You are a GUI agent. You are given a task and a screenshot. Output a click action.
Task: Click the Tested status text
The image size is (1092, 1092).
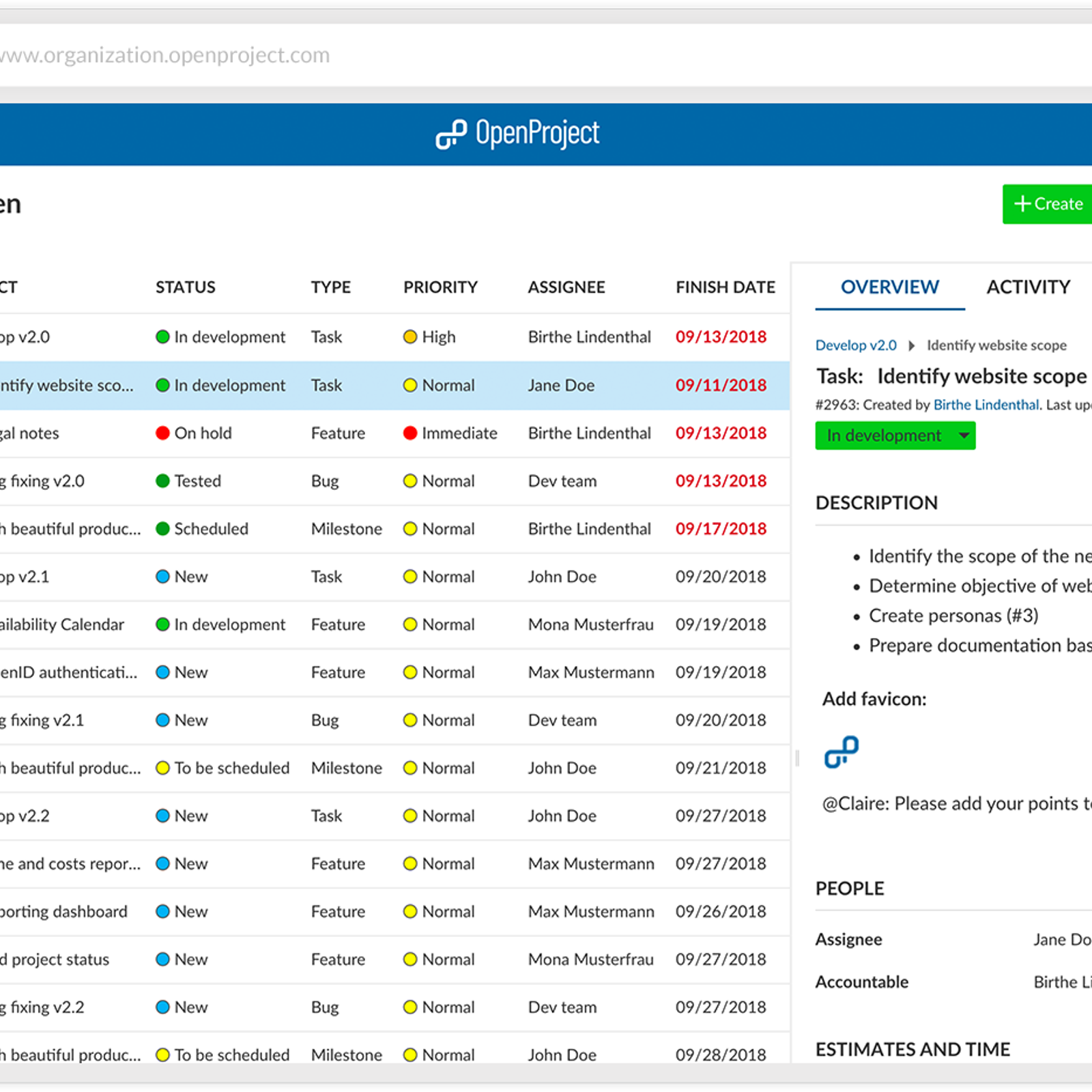(x=197, y=481)
